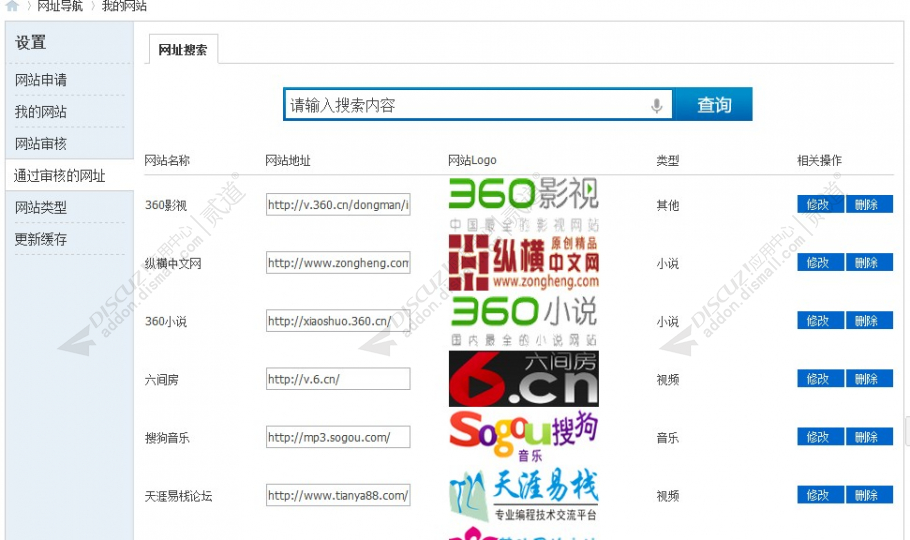Click 删除 for 360小说 row
The height and width of the screenshot is (540, 910).
click(869, 321)
